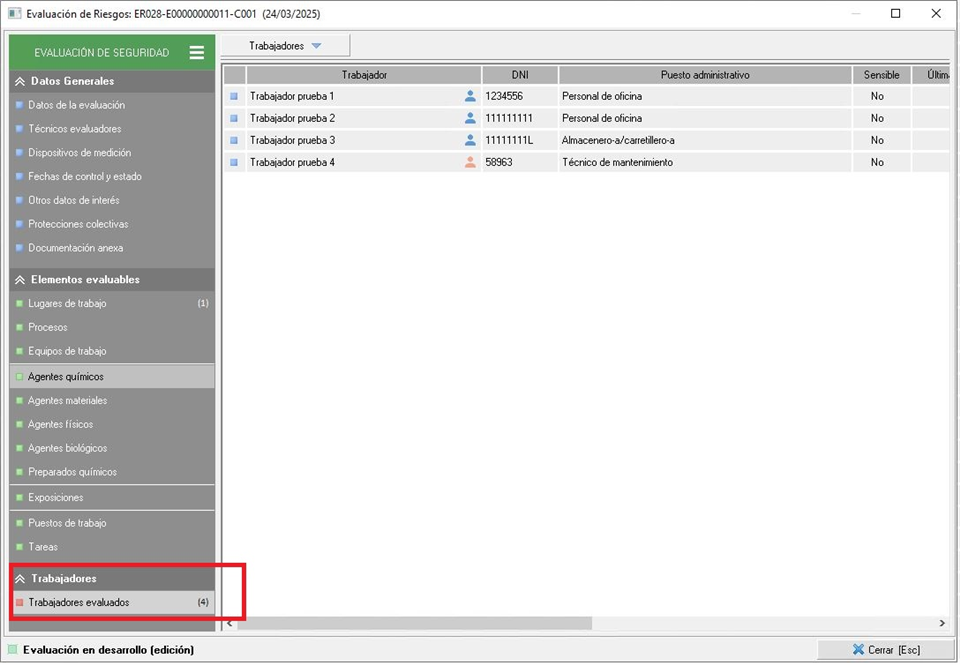Click blue square marker of Trabajador prueba 4 row
960x665 pixels.
234,162
